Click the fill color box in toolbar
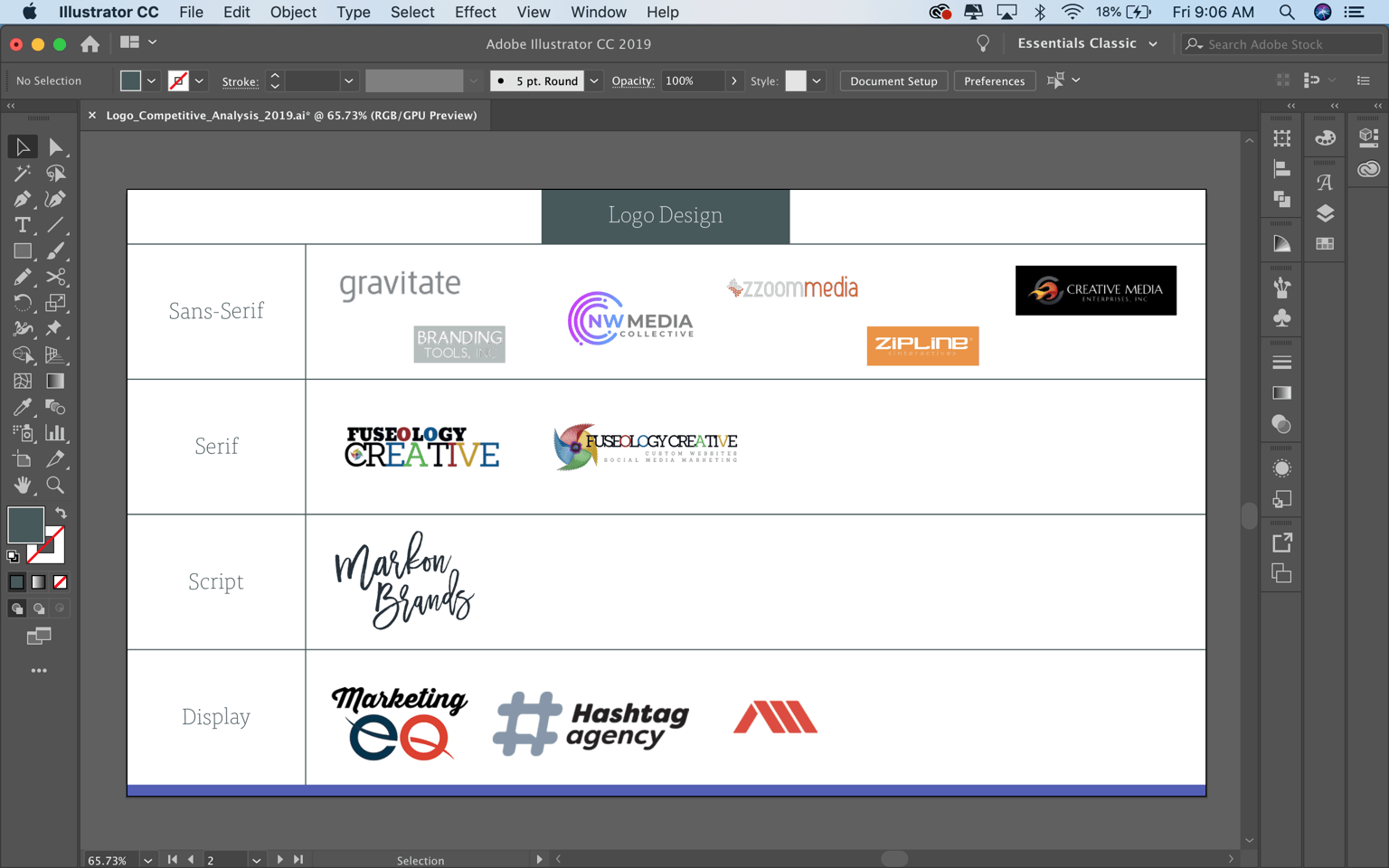 coord(25,525)
